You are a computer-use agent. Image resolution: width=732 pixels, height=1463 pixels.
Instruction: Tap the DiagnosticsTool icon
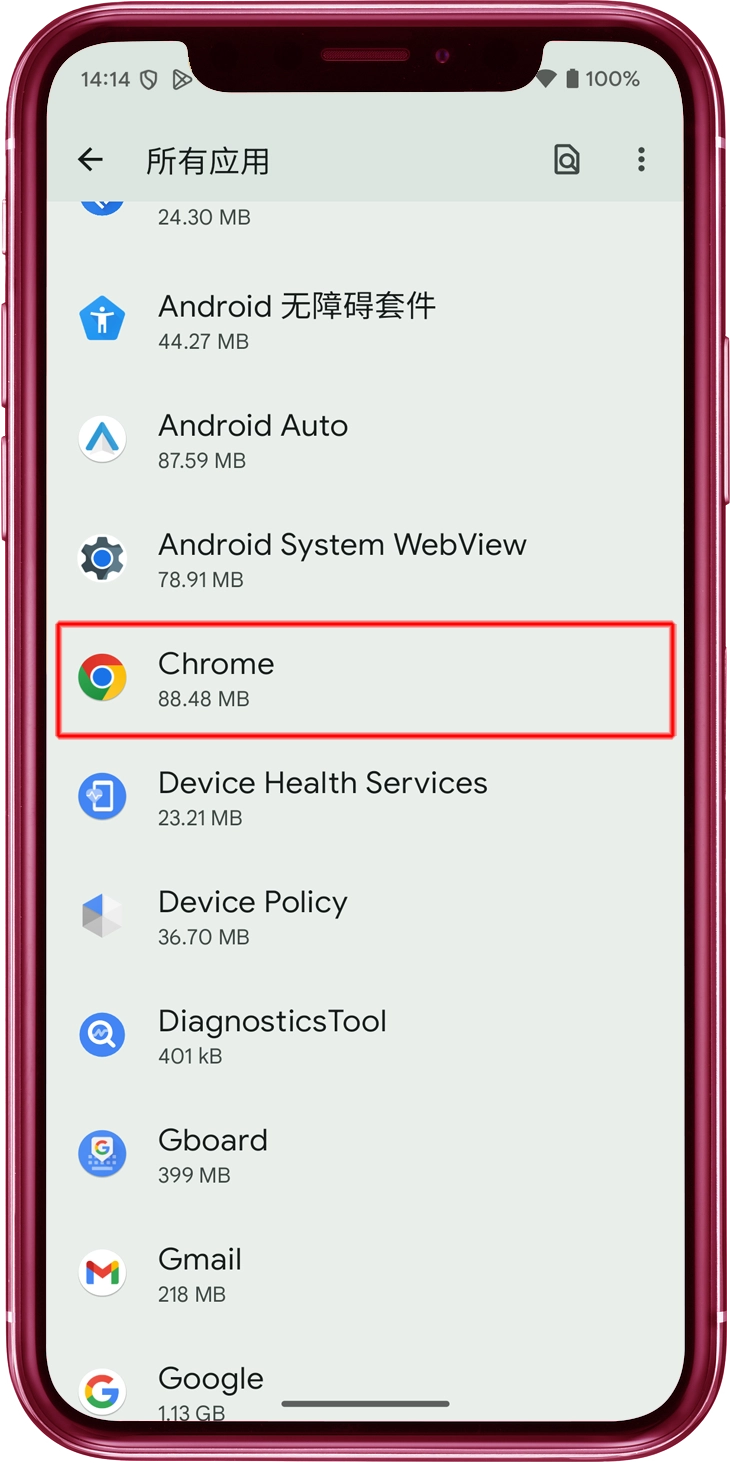coord(103,1035)
